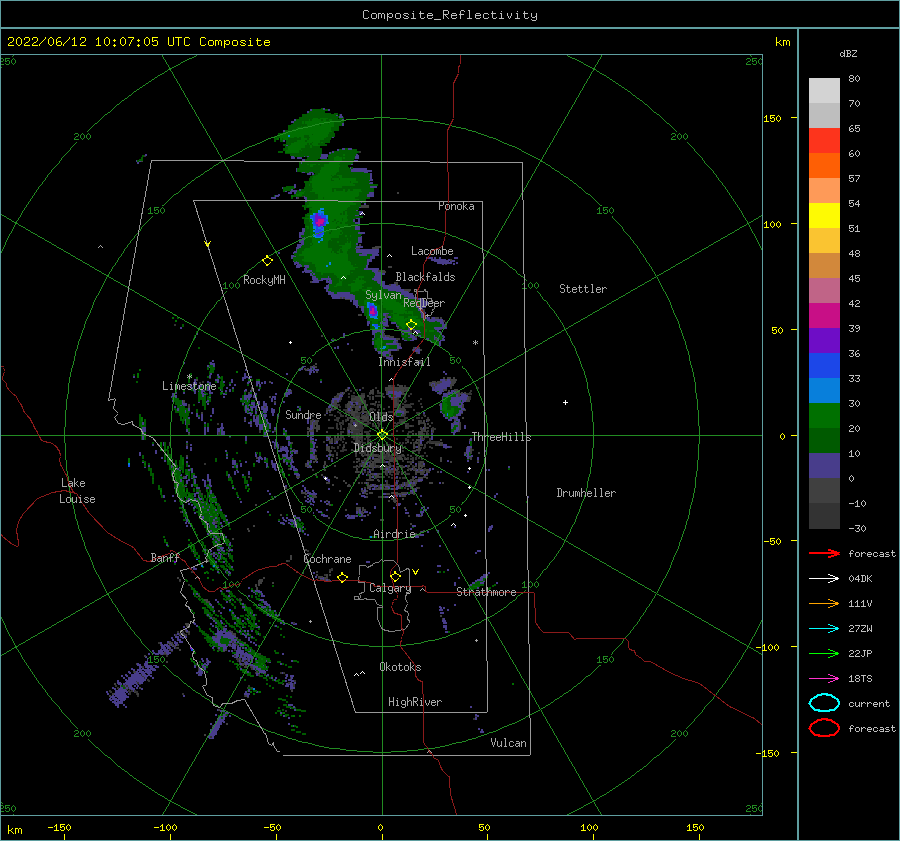Pick the 42 dBZ magenta swatch
Image resolution: width=900 pixels, height=841 pixels.
pyautogui.click(x=824, y=315)
